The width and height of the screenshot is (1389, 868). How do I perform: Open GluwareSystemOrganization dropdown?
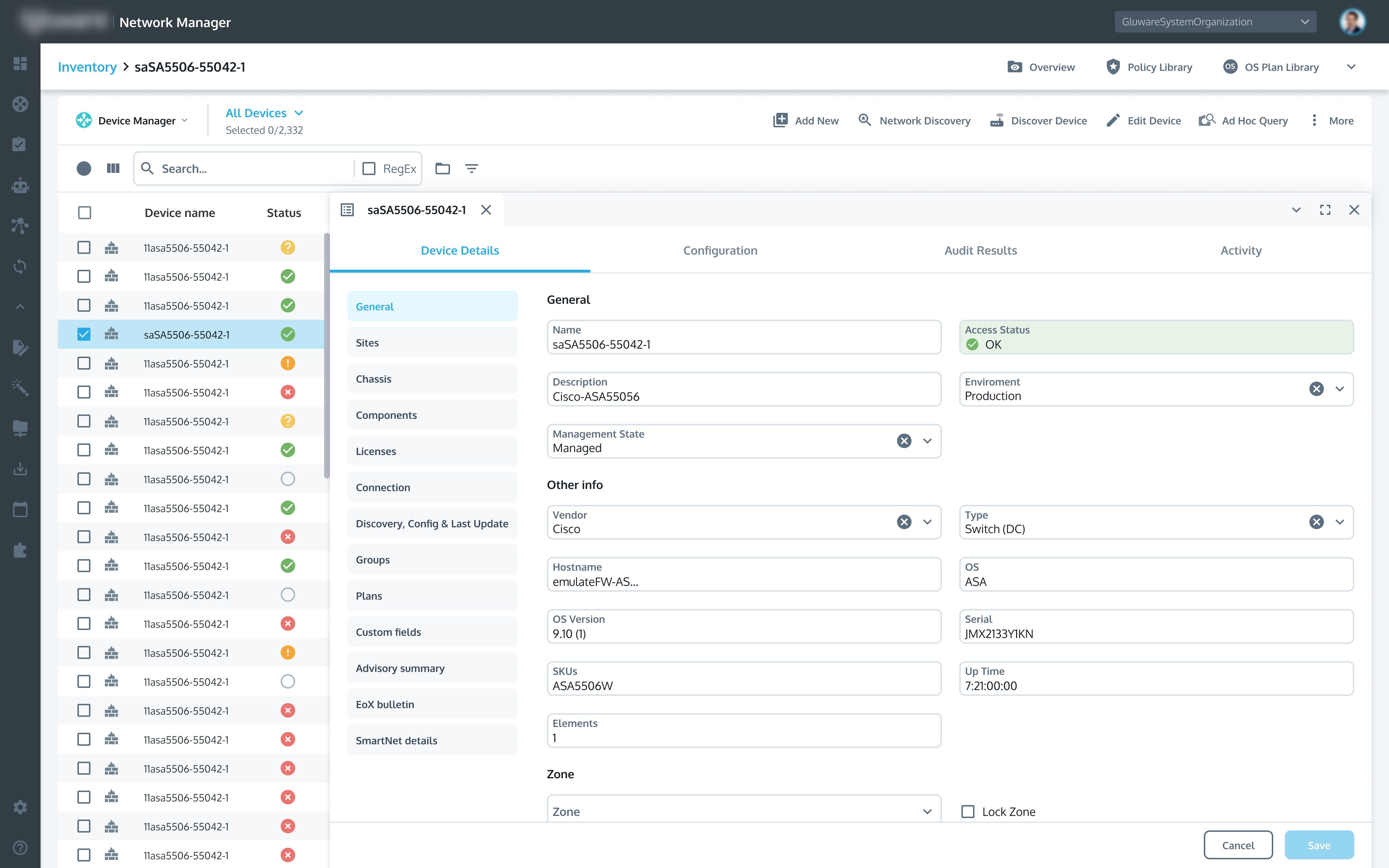[1215, 22]
